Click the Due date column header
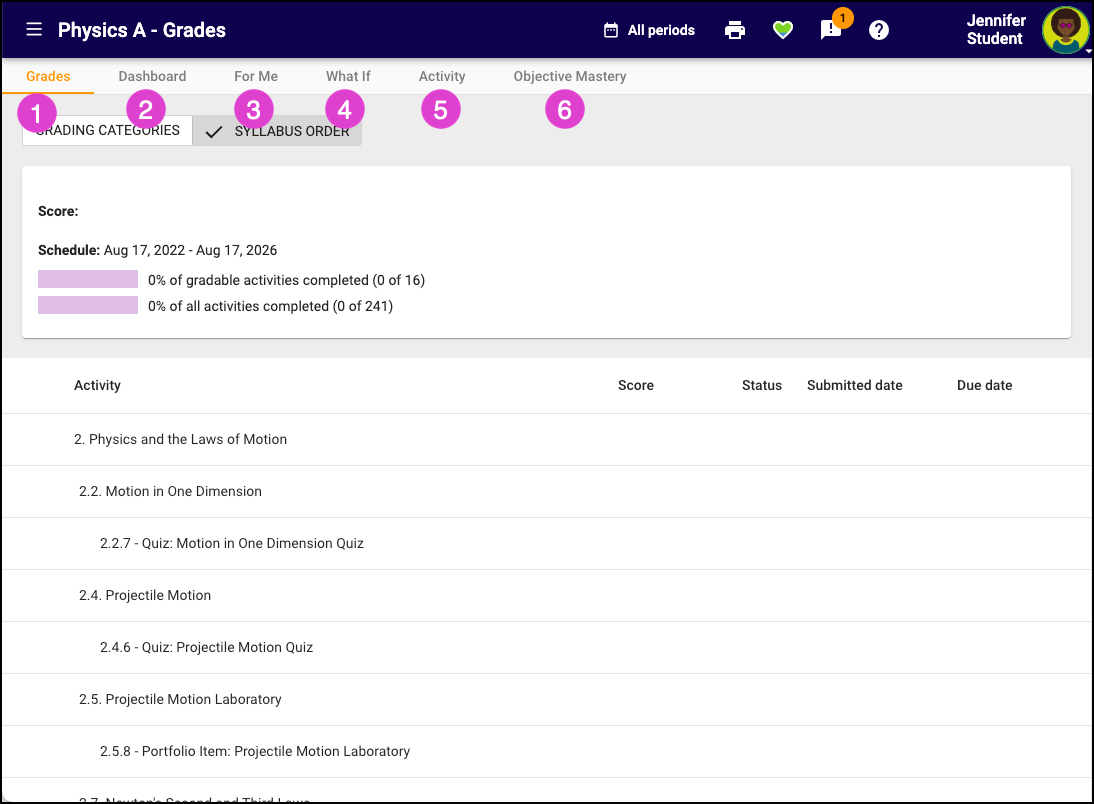This screenshot has height=804, width=1094. point(984,385)
